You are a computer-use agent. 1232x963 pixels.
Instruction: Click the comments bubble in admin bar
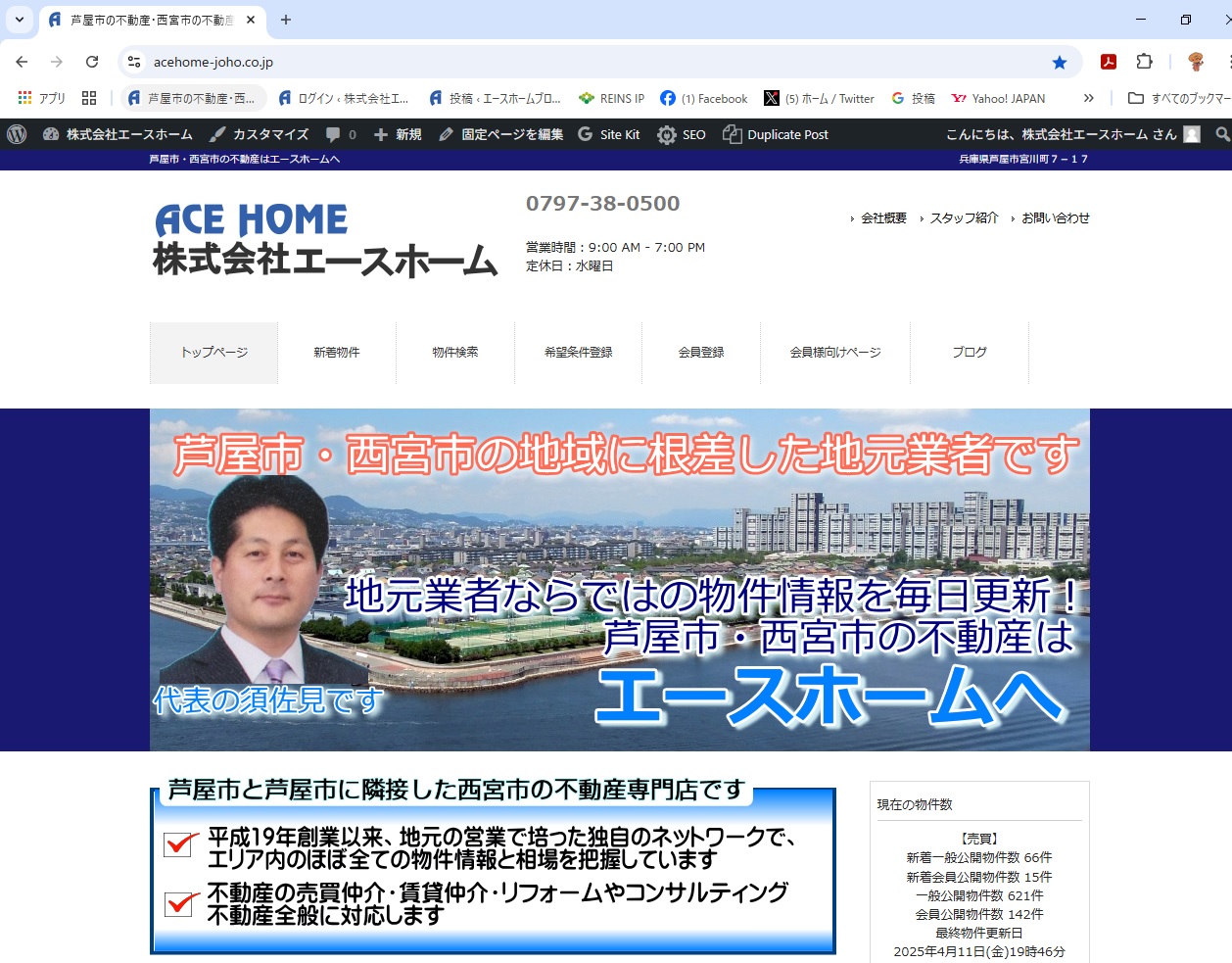pos(340,134)
